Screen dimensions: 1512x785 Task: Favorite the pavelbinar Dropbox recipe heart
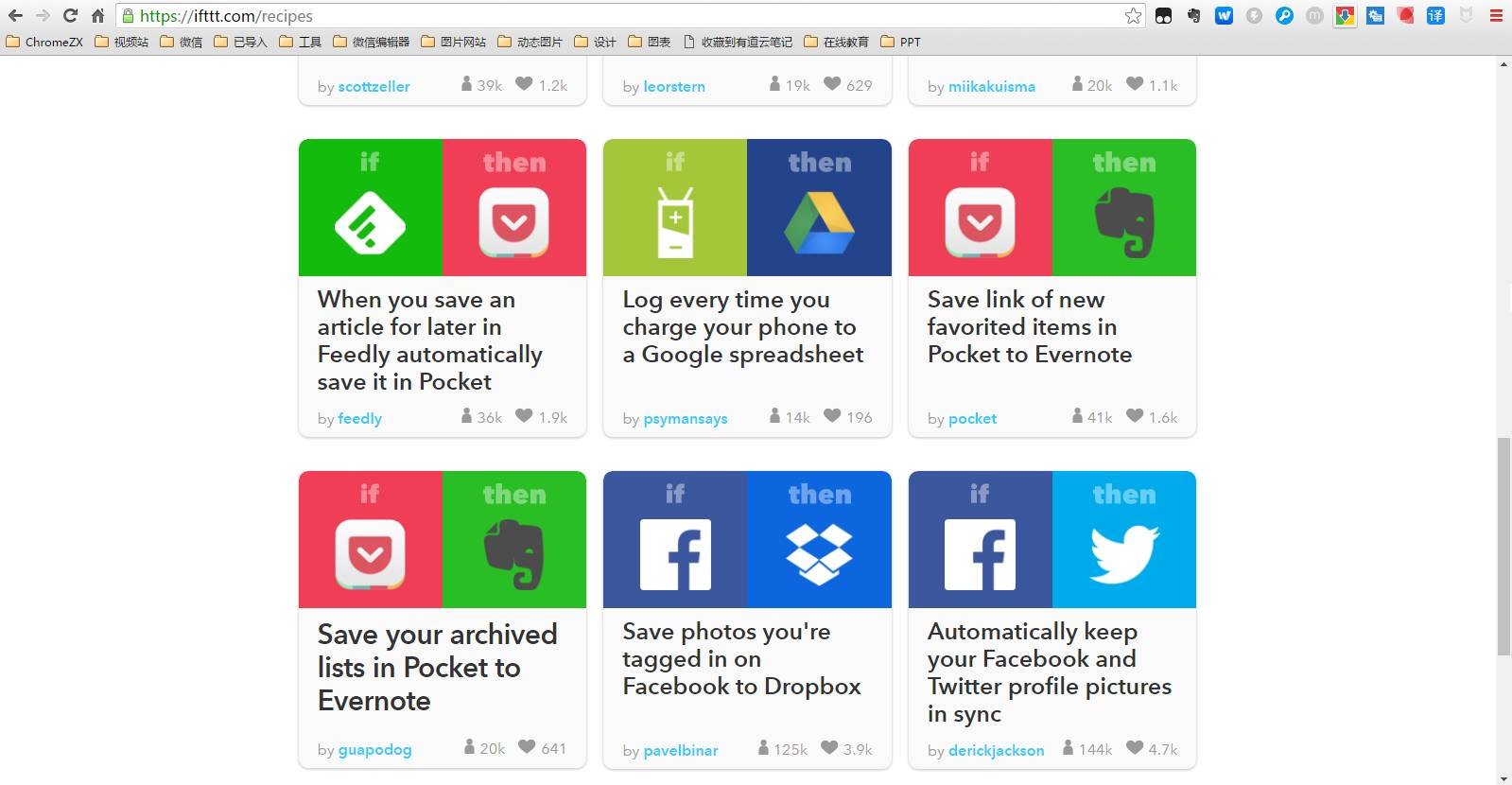[x=829, y=748]
